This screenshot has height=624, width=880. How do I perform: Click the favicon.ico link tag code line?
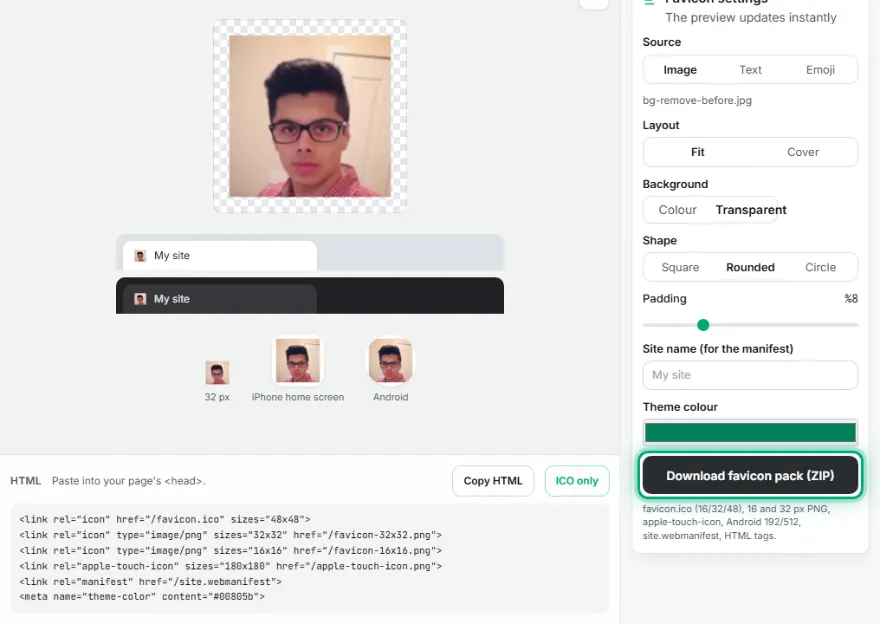pyautogui.click(x=164, y=520)
